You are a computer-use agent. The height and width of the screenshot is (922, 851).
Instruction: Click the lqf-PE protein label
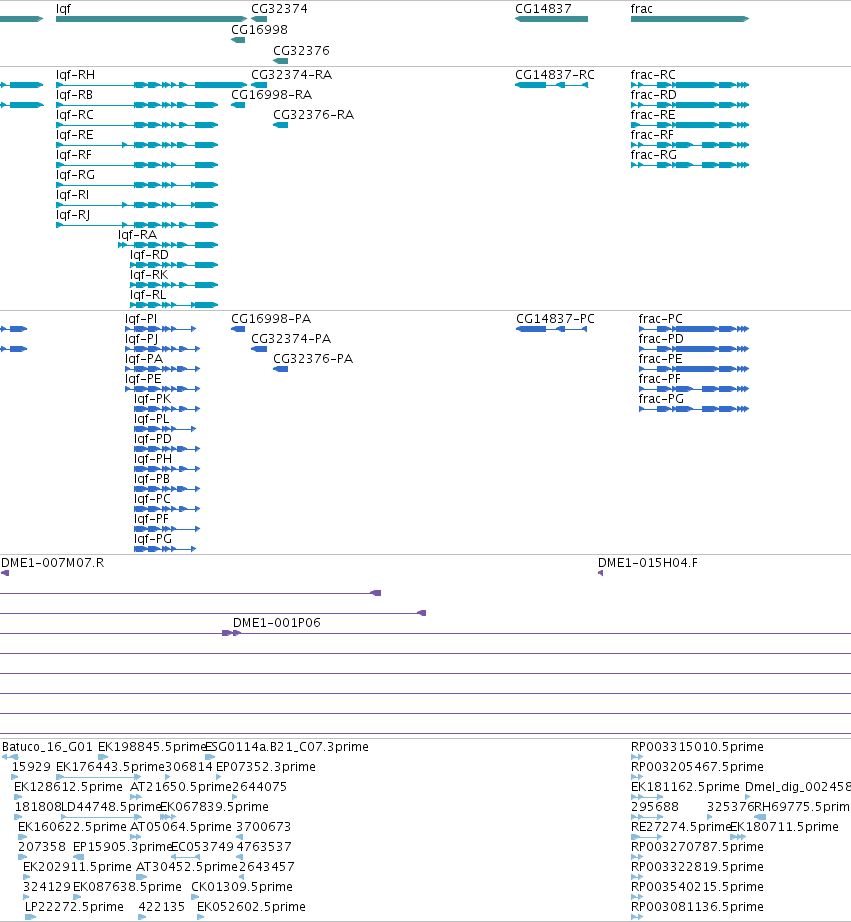click(x=143, y=379)
